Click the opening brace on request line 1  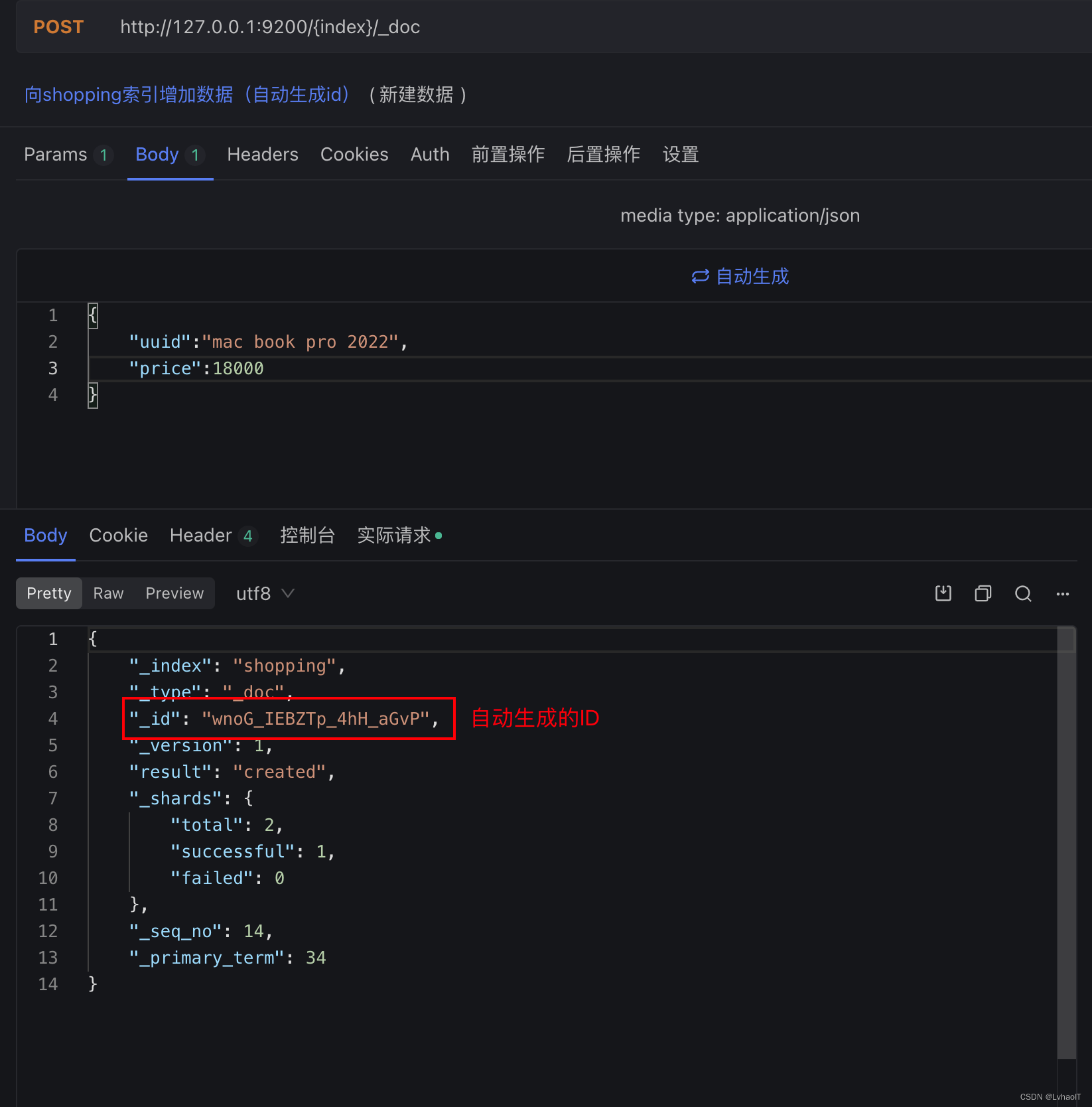[93, 315]
